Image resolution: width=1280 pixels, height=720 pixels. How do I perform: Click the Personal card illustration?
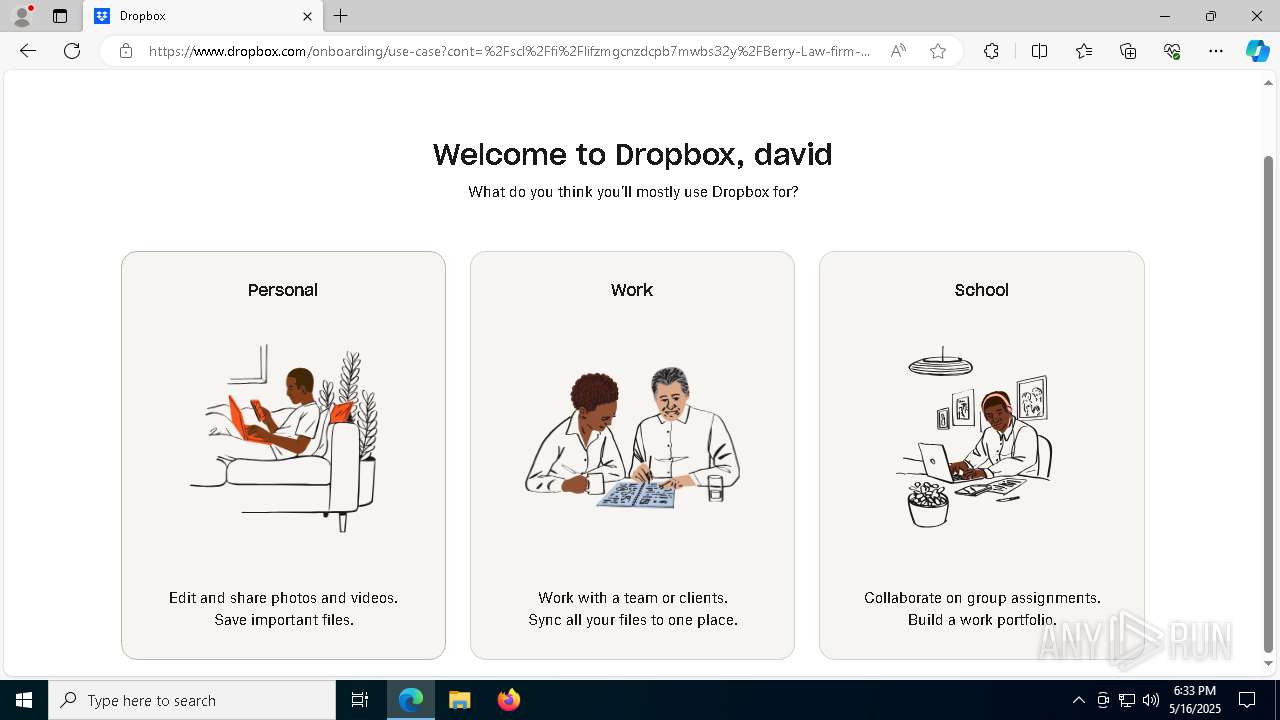(284, 438)
